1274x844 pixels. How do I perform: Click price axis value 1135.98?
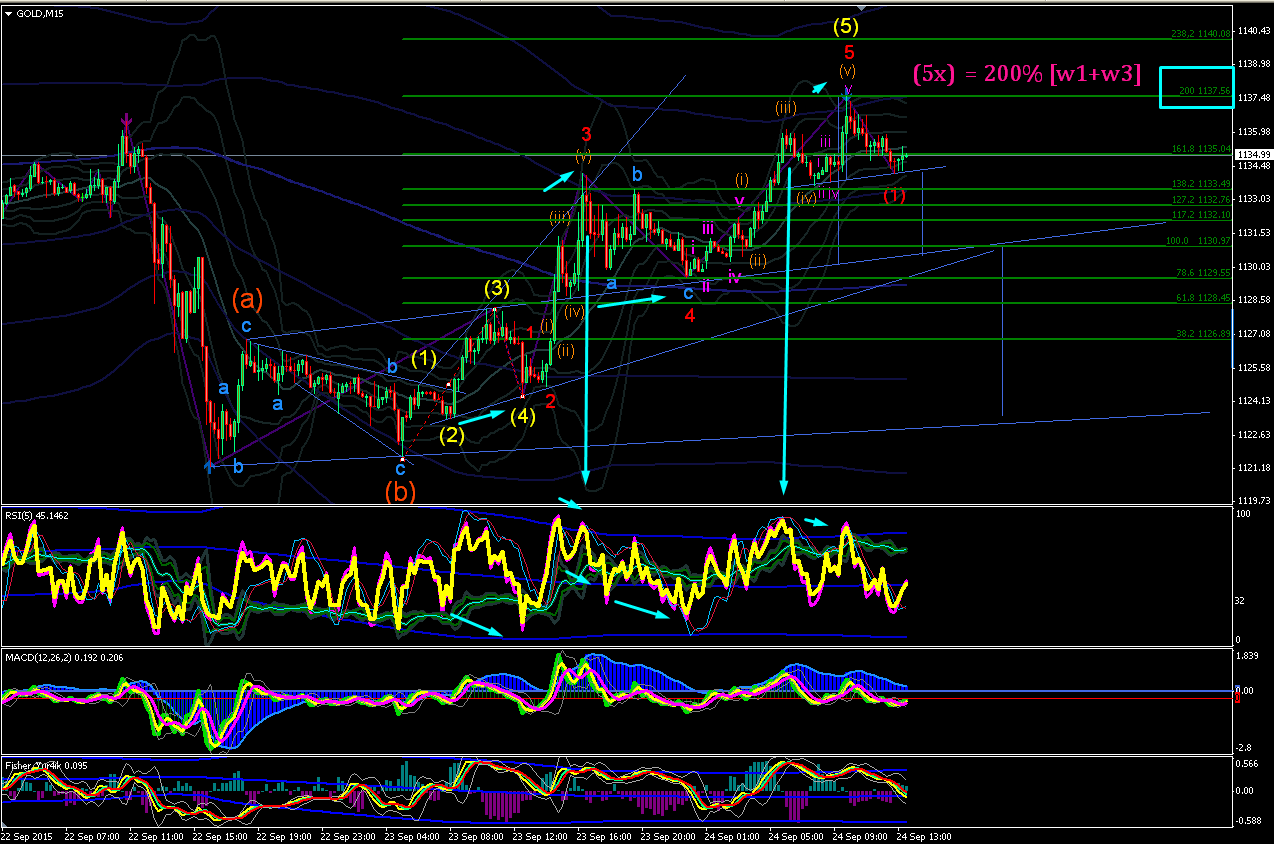coord(1252,131)
